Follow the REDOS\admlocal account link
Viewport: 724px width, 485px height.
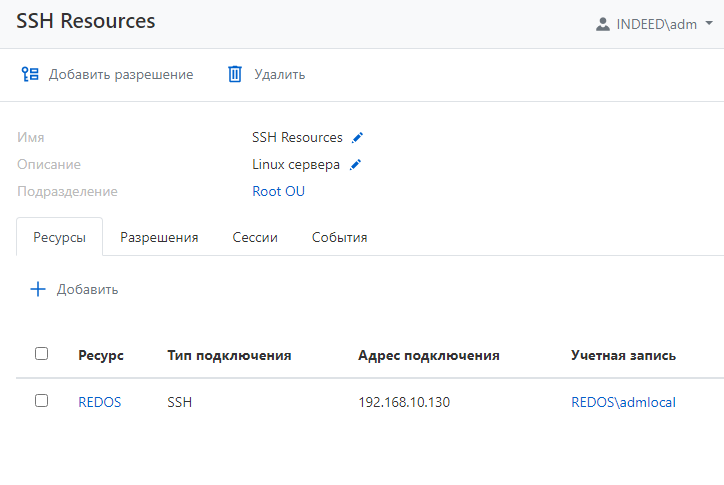tap(623, 402)
